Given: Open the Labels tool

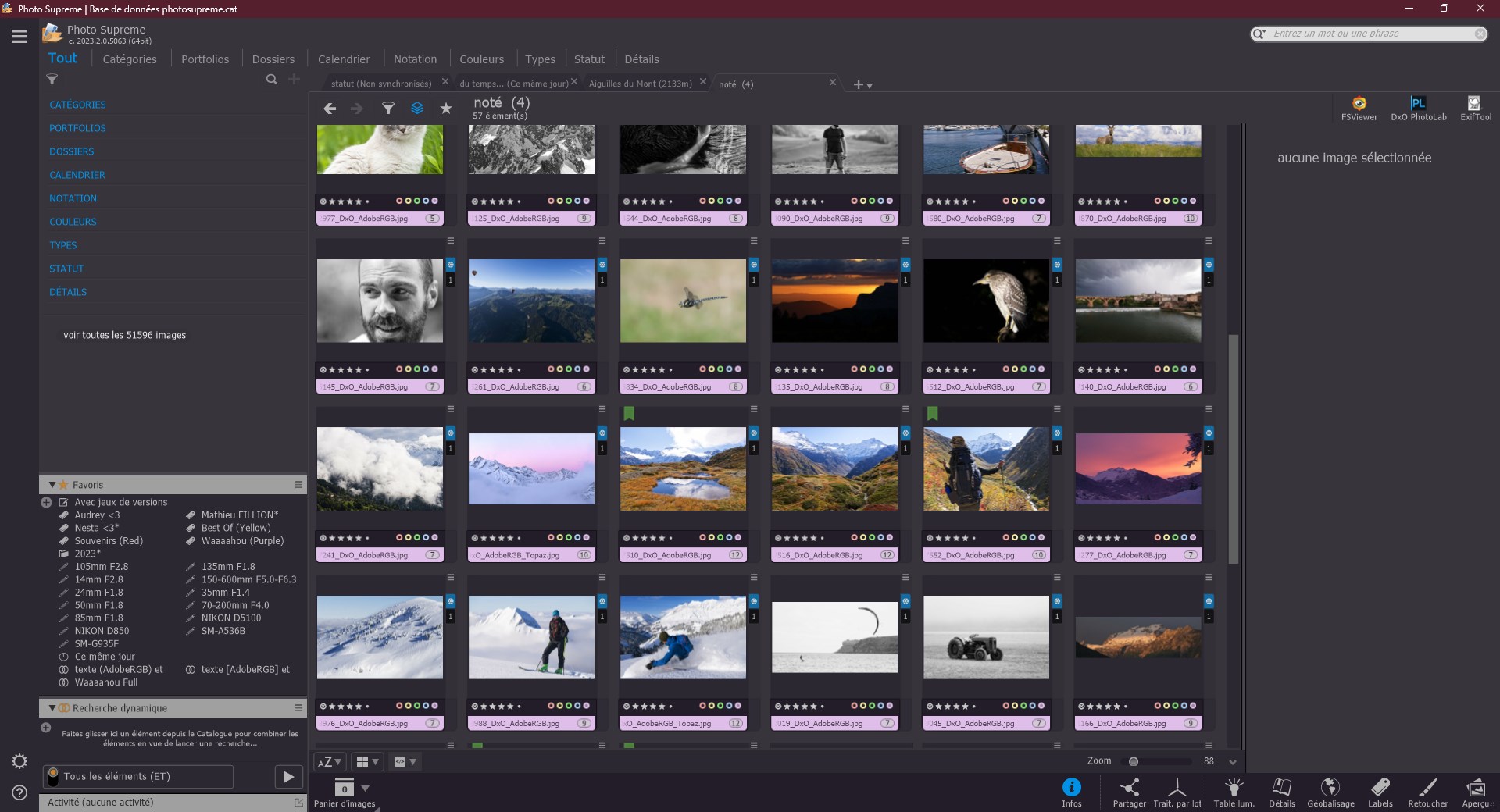Looking at the screenshot, I should (1380, 792).
